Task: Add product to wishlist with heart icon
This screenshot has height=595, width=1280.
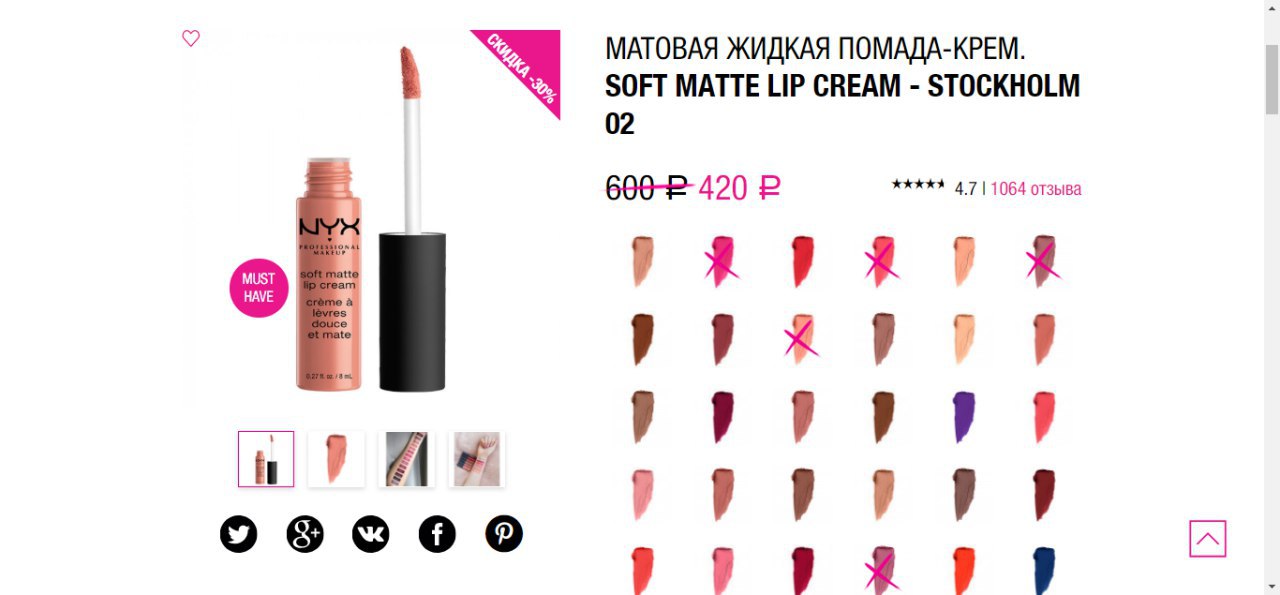Action: tap(191, 38)
